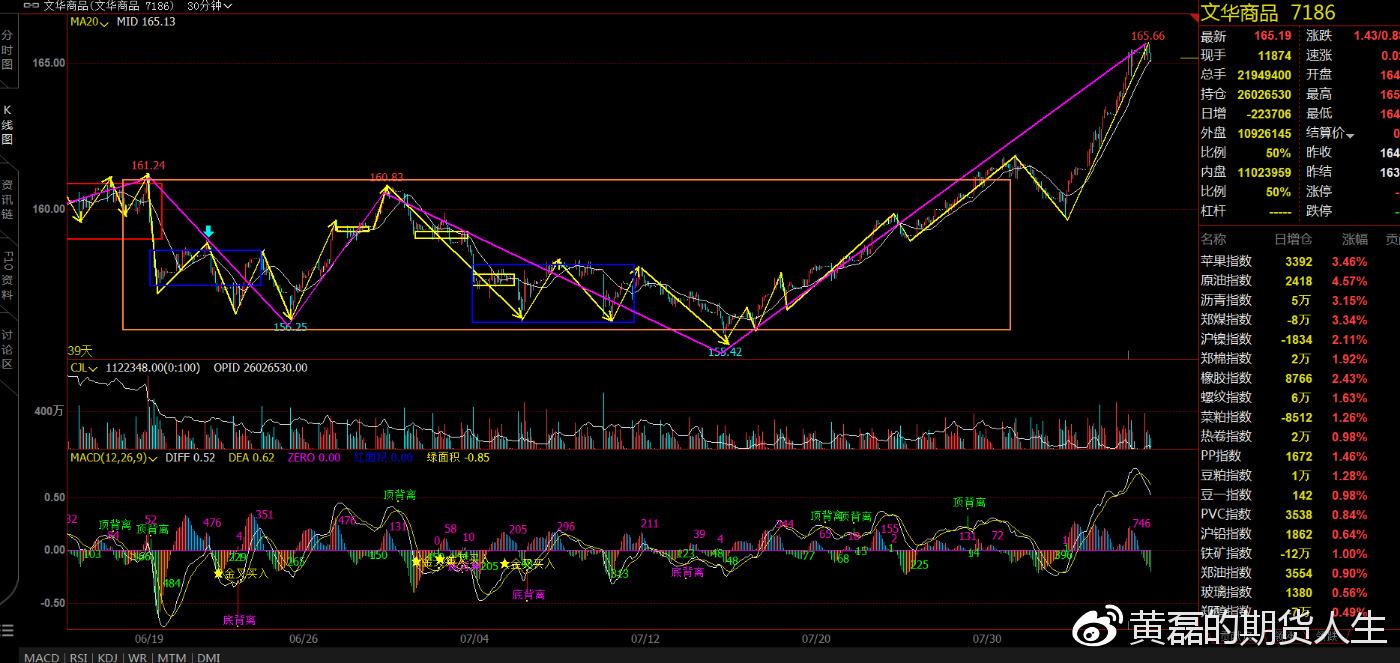The image size is (1400, 663).
Task: Click the OPID 26026530.00 readout
Action: coord(260,368)
